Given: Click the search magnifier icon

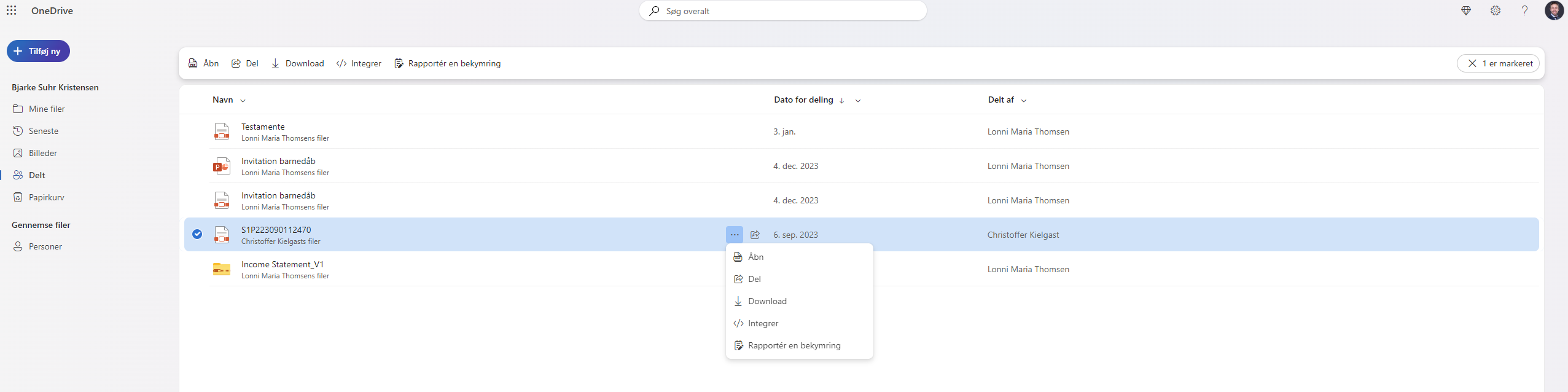Looking at the screenshot, I should 654,11.
